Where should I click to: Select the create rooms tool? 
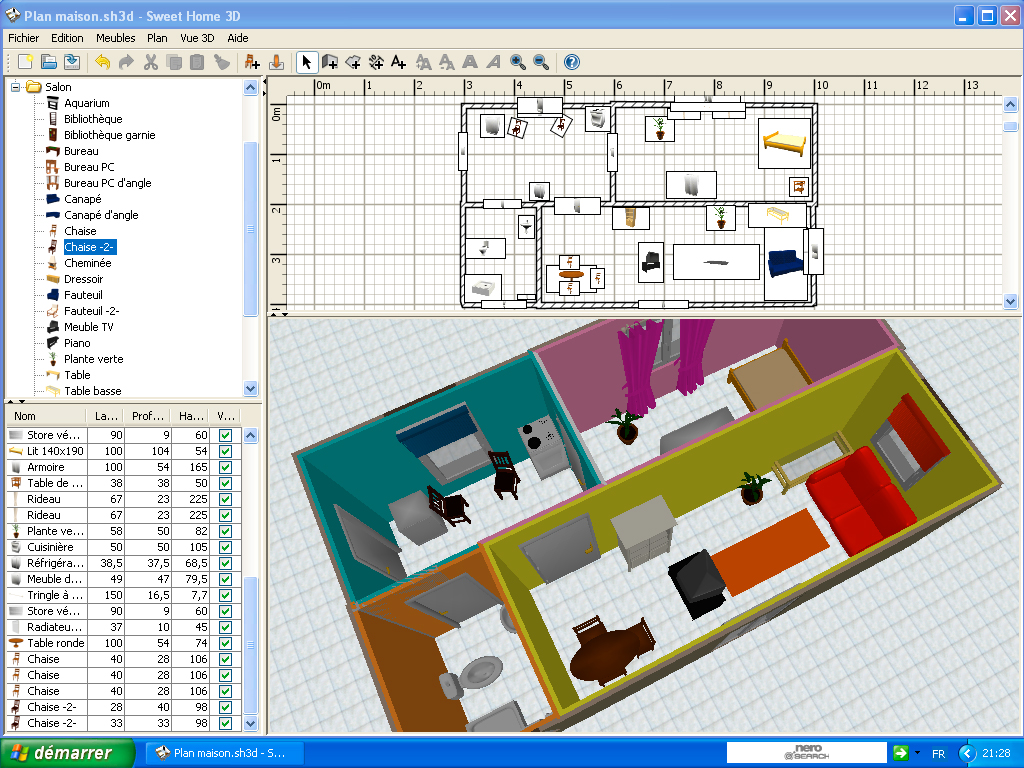tap(353, 62)
